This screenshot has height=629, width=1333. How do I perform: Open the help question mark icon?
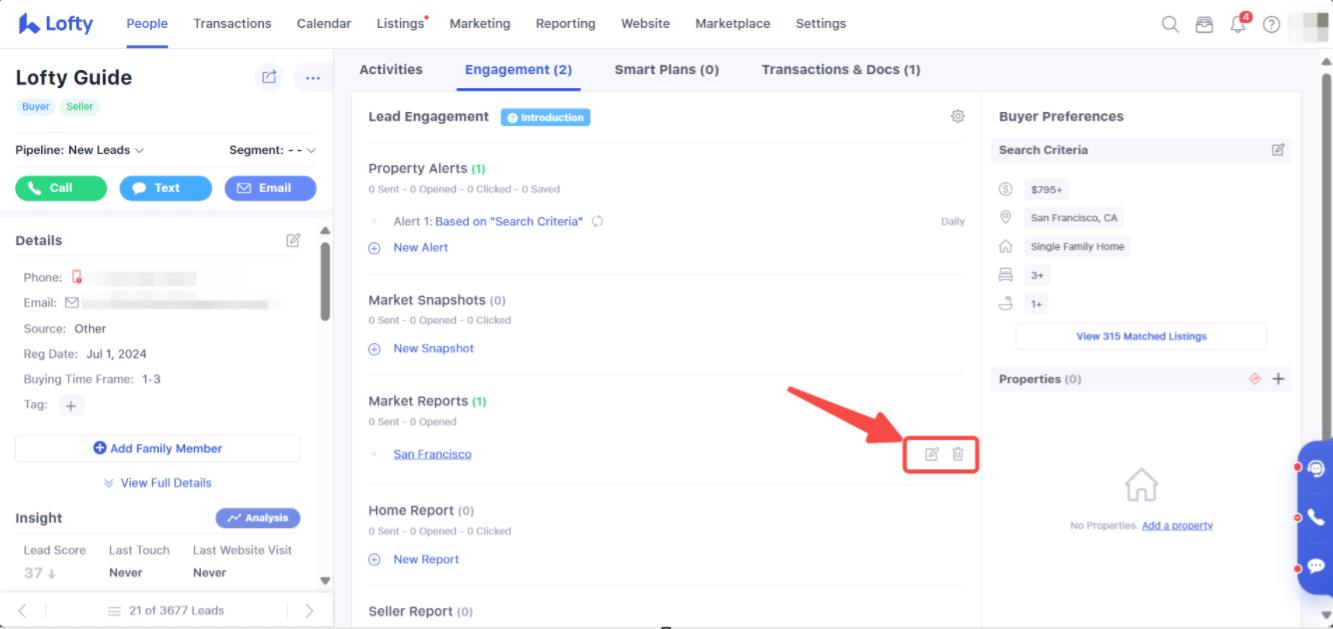pos(1271,24)
